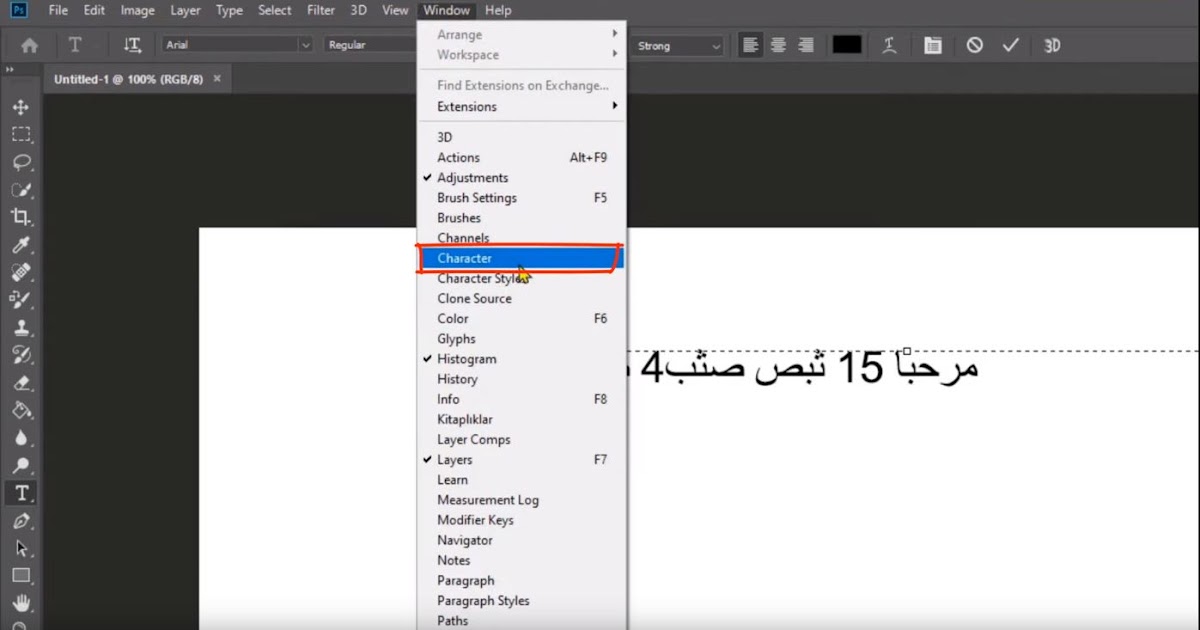Screen dimensions: 1200x630
Task: Cancel current text edits
Action: tap(974, 45)
